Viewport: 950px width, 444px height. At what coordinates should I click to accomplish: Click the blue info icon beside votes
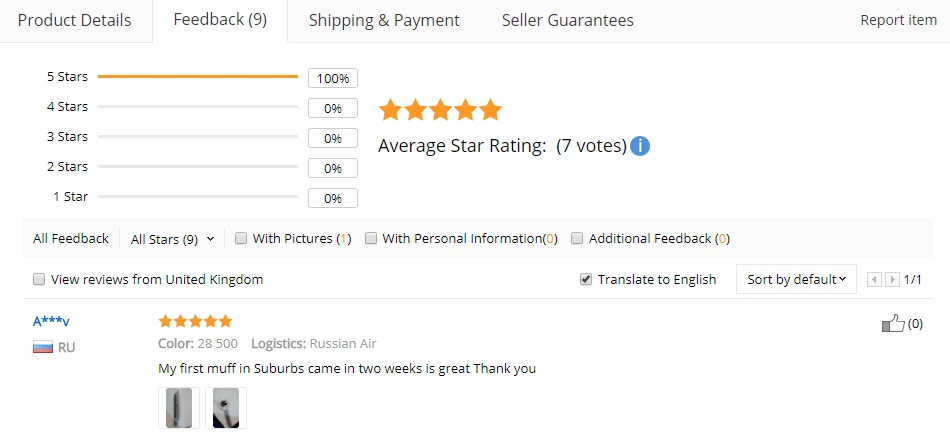[x=640, y=146]
